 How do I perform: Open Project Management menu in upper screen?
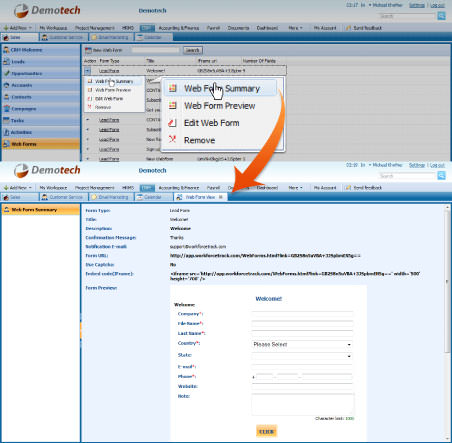tap(95, 28)
